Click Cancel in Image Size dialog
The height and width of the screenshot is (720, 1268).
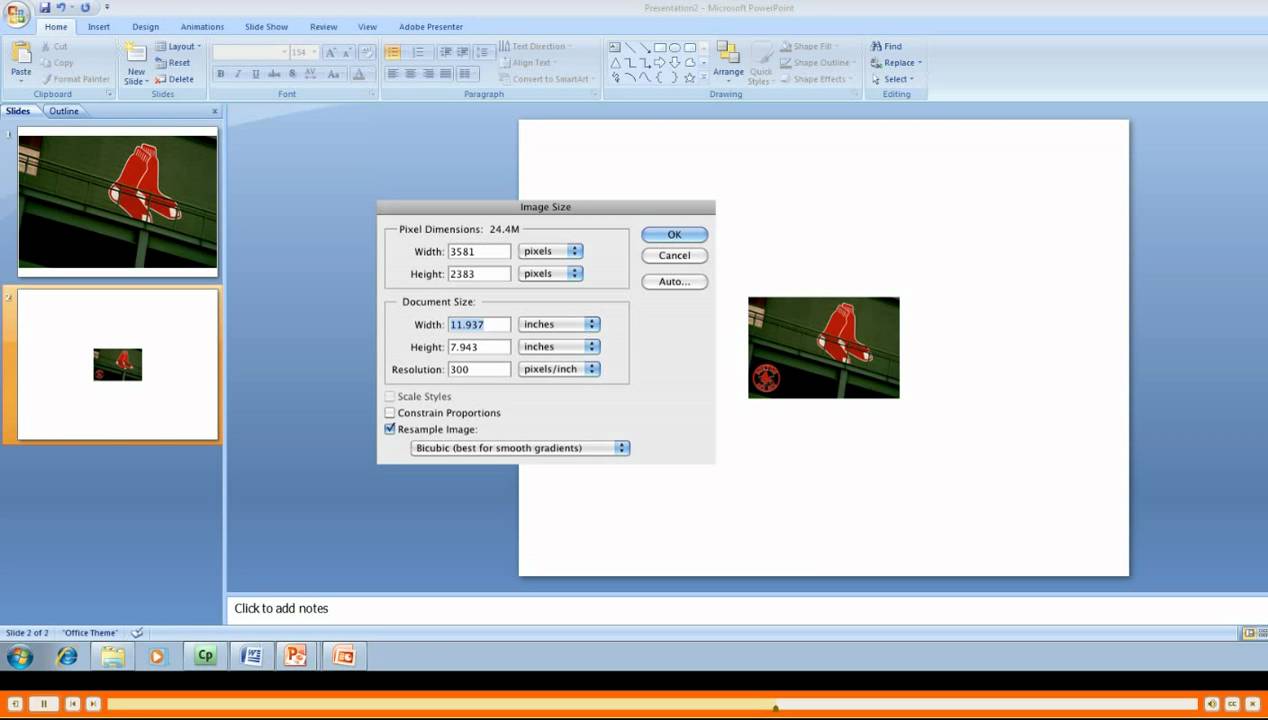pos(674,255)
